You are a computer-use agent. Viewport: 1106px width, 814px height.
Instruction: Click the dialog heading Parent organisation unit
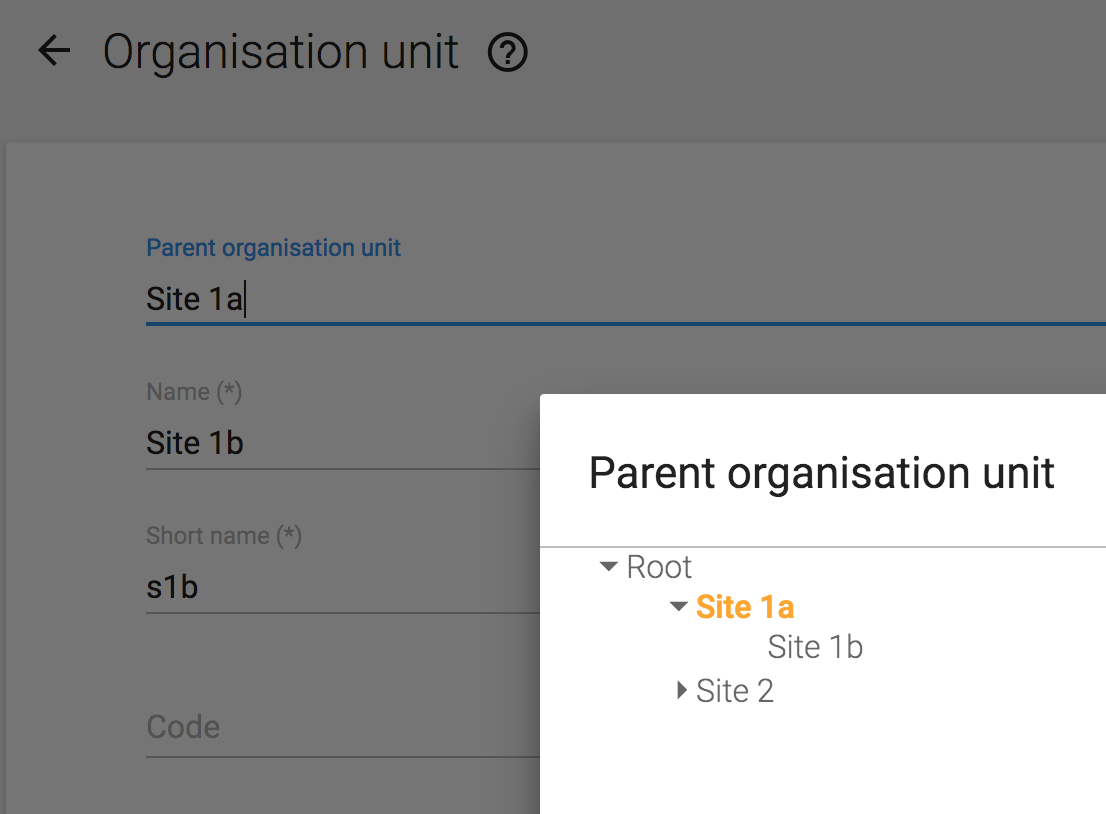[821, 473]
